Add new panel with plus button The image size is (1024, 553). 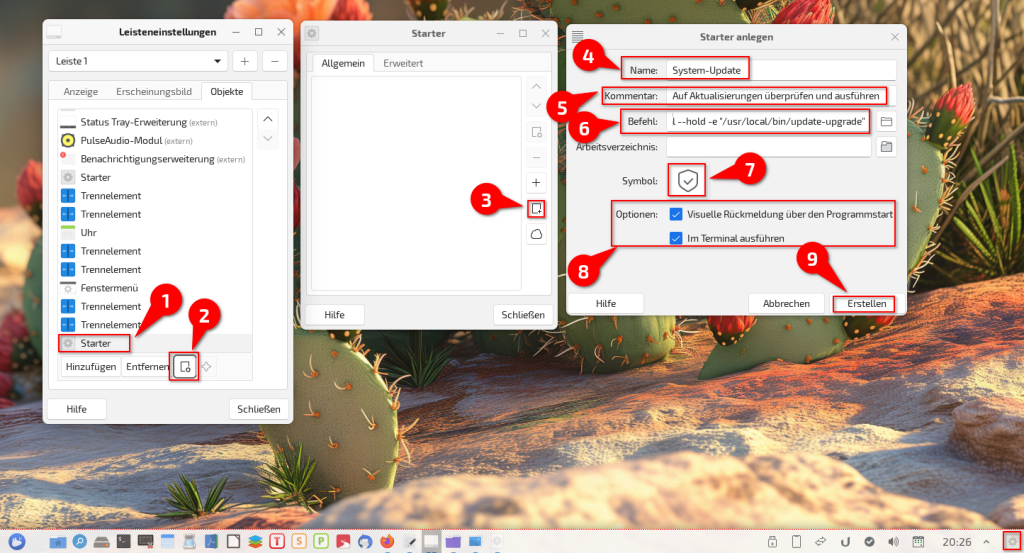[245, 61]
